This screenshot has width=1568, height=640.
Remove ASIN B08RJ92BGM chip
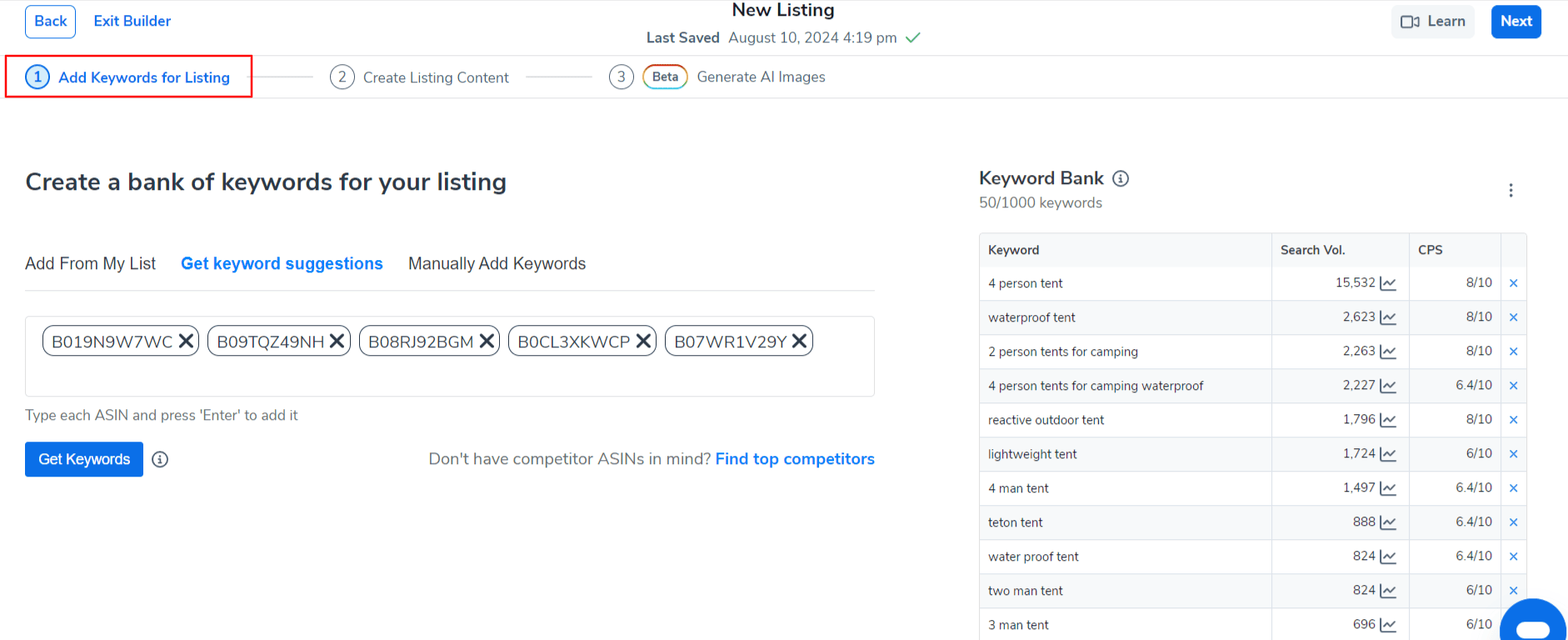(487, 341)
